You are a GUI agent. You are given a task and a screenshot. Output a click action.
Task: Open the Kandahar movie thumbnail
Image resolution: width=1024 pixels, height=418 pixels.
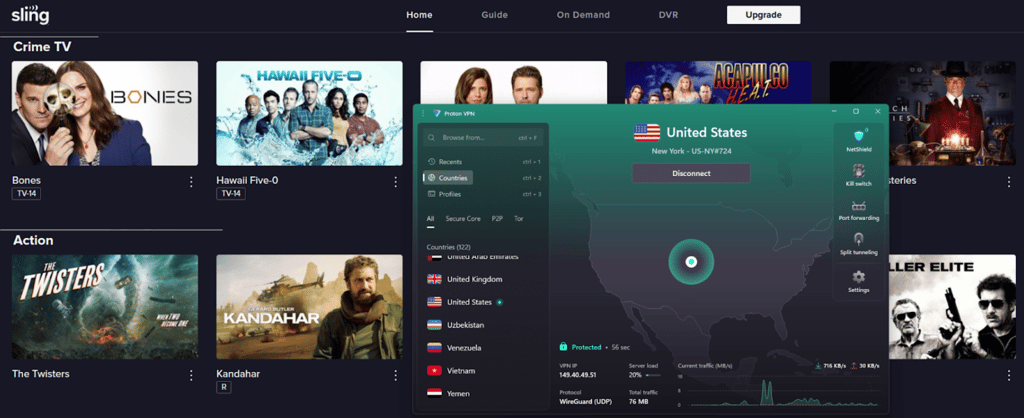tap(310, 307)
